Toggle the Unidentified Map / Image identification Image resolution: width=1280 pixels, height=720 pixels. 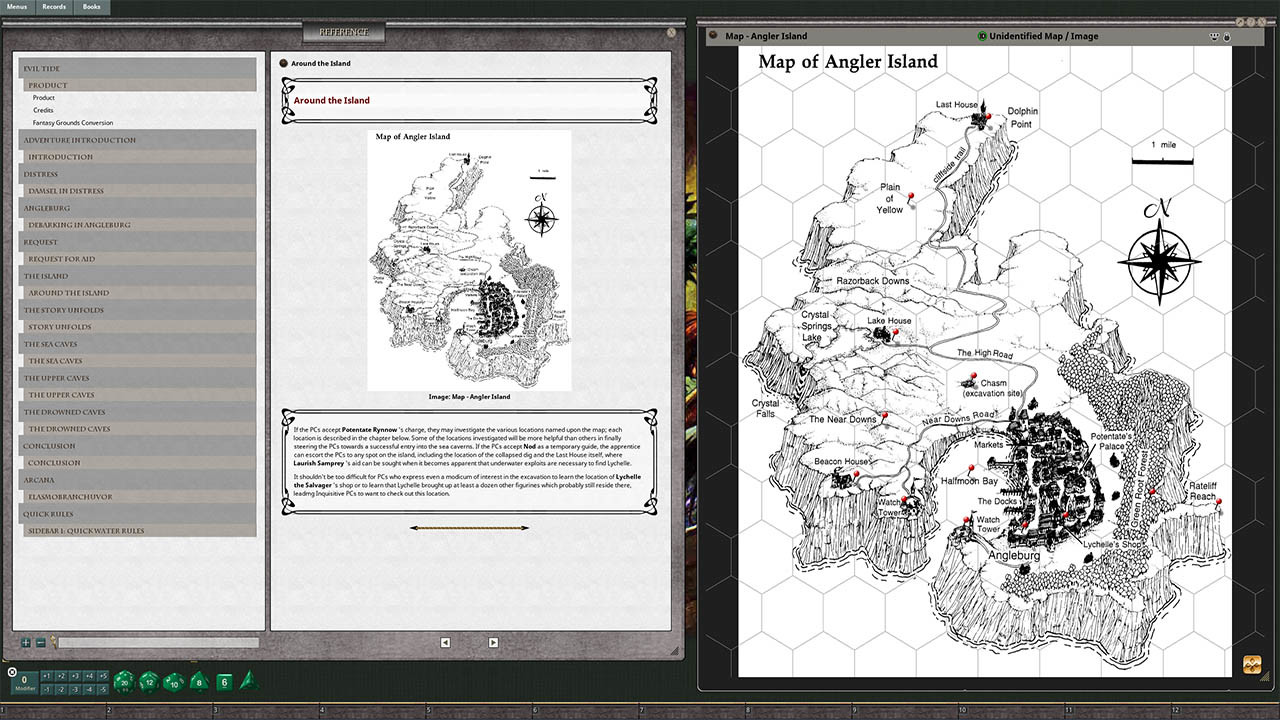pyautogui.click(x=980, y=36)
